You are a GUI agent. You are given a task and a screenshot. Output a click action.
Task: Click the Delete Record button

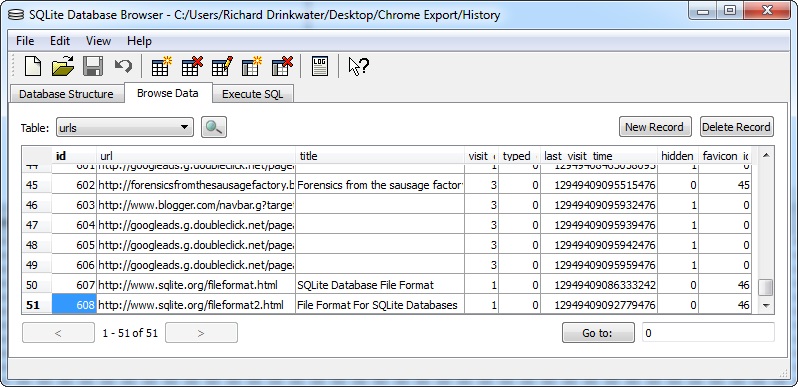click(x=736, y=127)
